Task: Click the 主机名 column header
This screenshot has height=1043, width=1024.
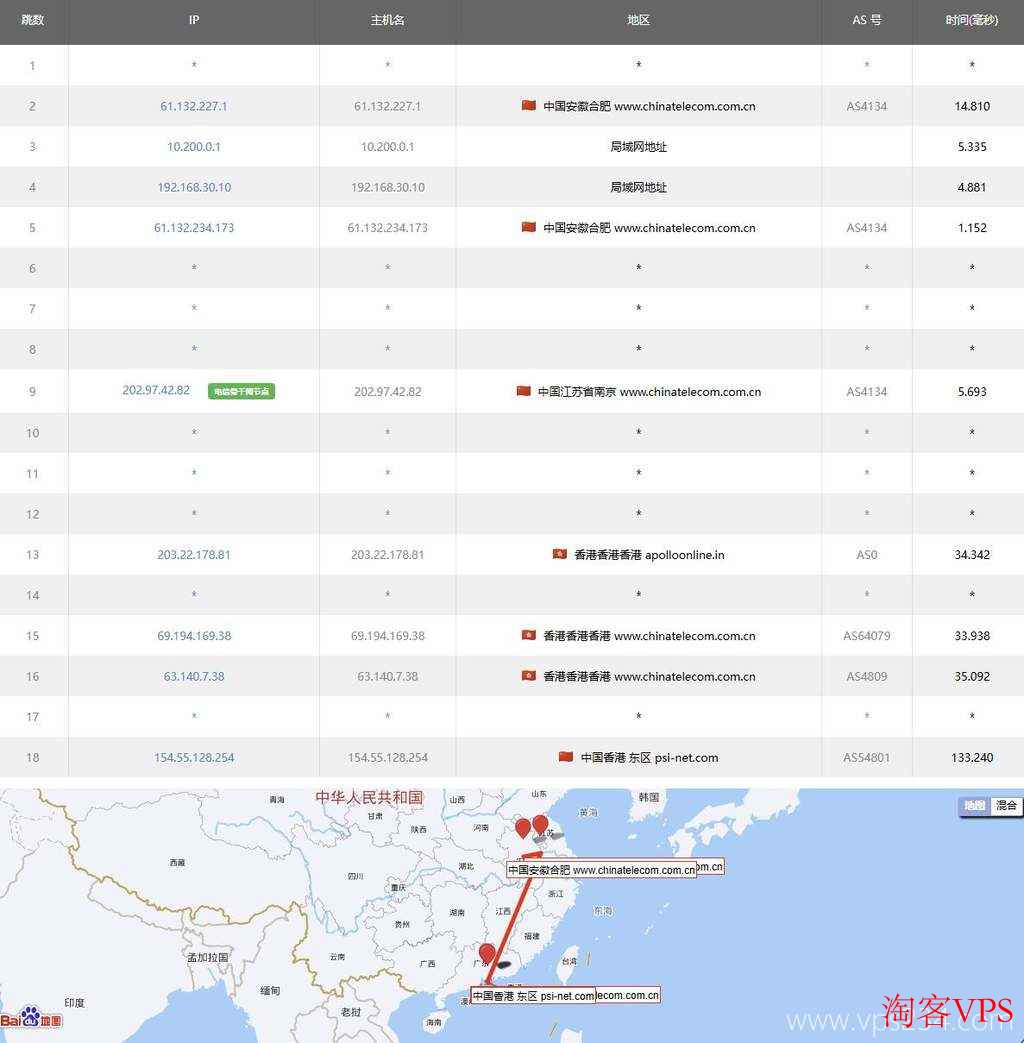Action: click(387, 20)
